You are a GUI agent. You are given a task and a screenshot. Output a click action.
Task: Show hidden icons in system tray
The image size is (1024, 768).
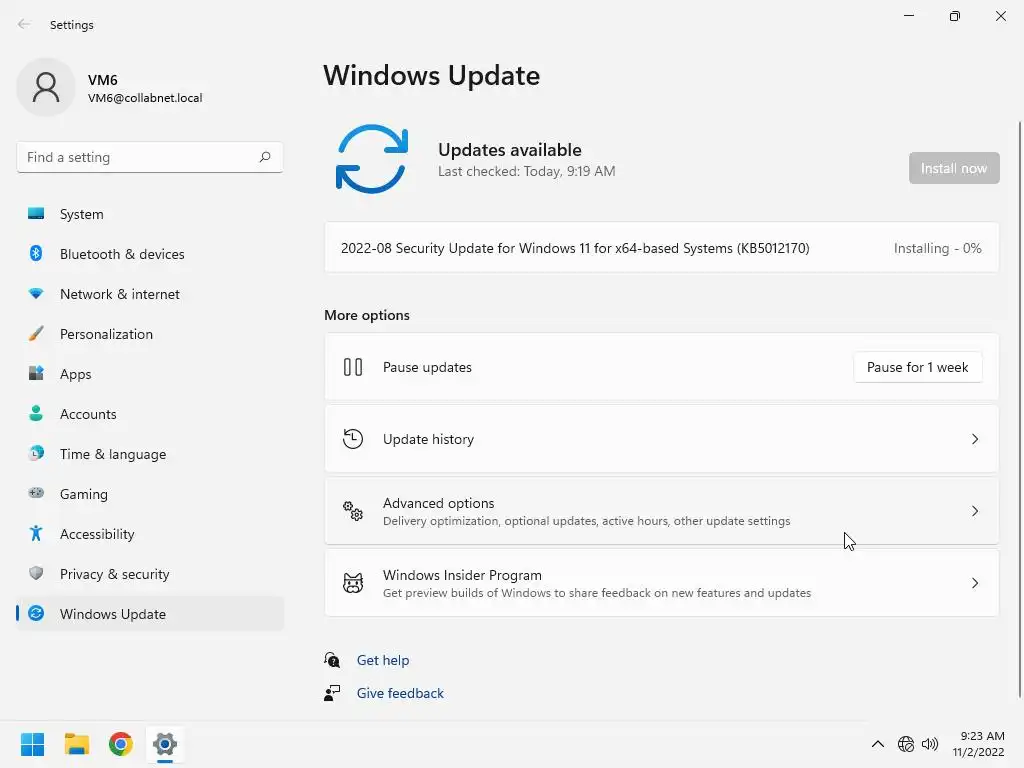[x=878, y=744]
